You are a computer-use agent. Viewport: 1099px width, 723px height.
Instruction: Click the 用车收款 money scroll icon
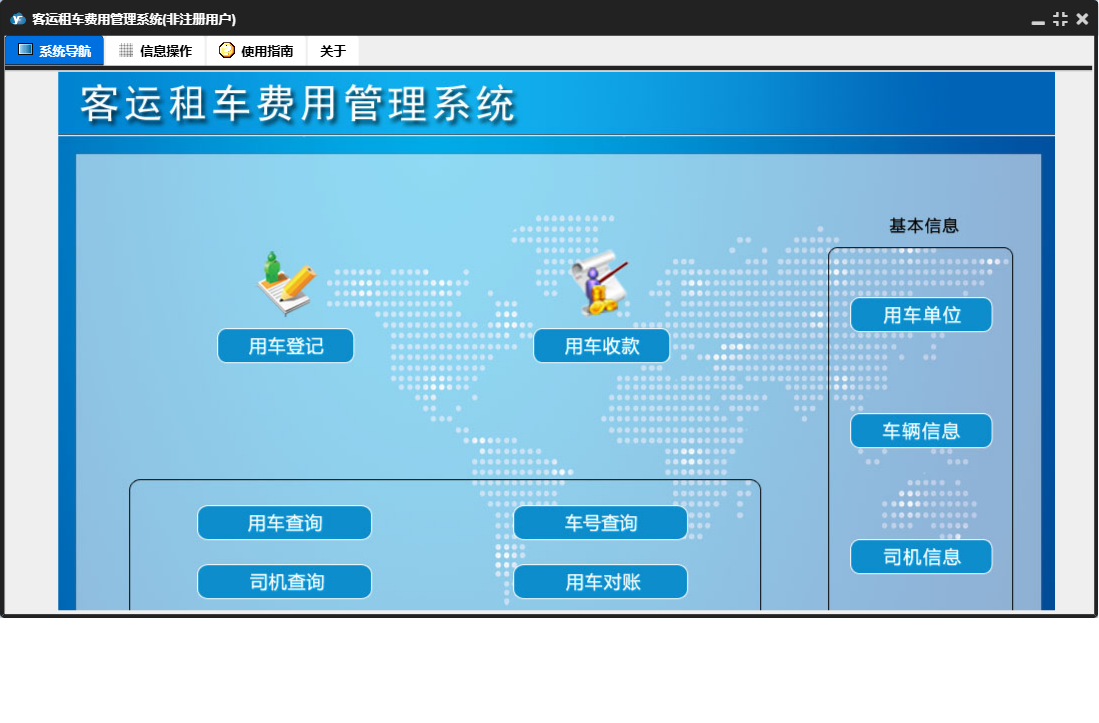(x=601, y=283)
